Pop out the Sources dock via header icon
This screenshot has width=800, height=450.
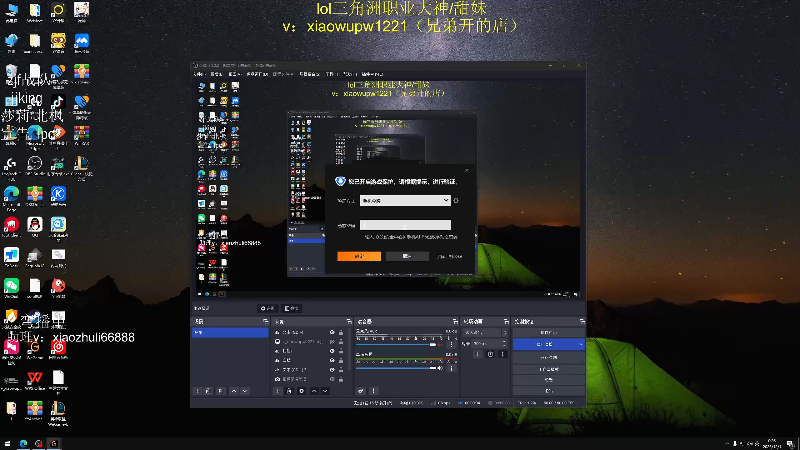pyautogui.click(x=349, y=321)
